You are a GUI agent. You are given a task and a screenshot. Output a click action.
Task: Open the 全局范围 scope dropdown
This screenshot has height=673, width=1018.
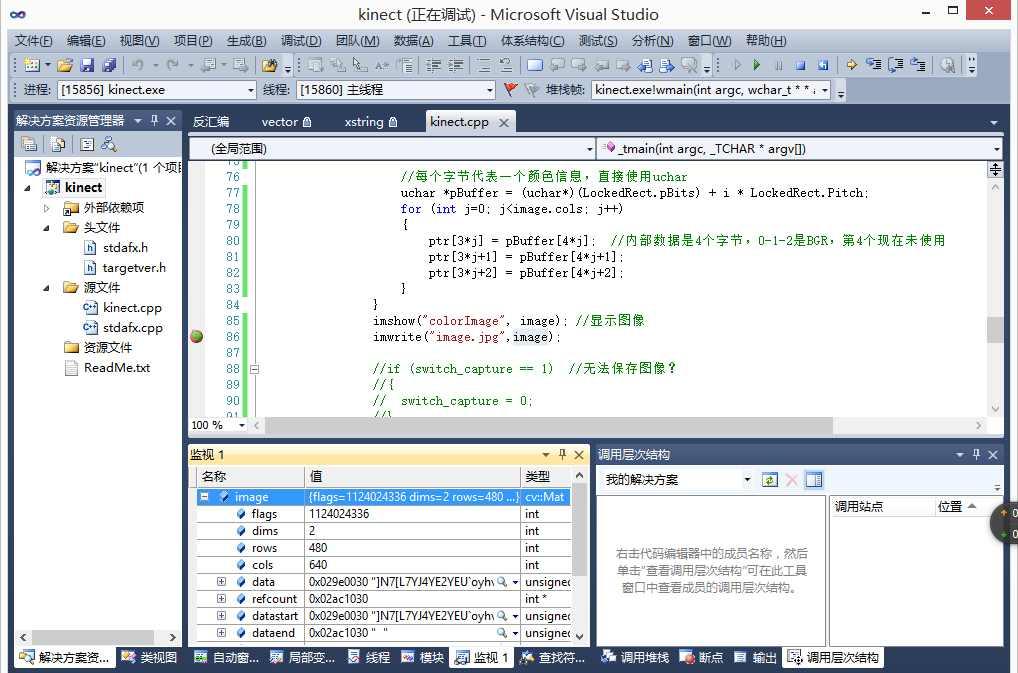[590, 149]
